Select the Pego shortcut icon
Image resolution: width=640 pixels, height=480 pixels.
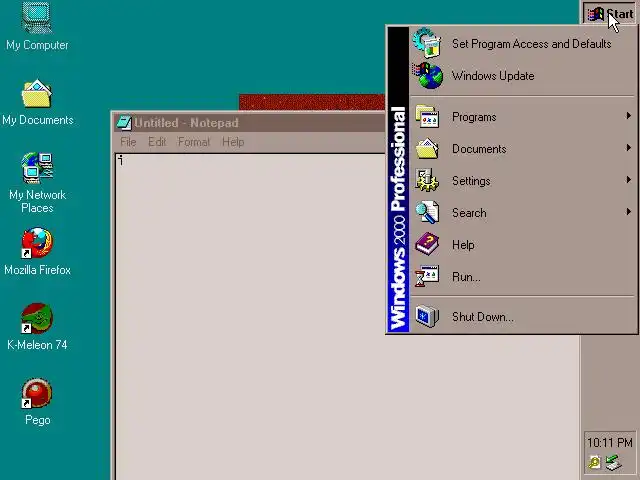(37, 393)
